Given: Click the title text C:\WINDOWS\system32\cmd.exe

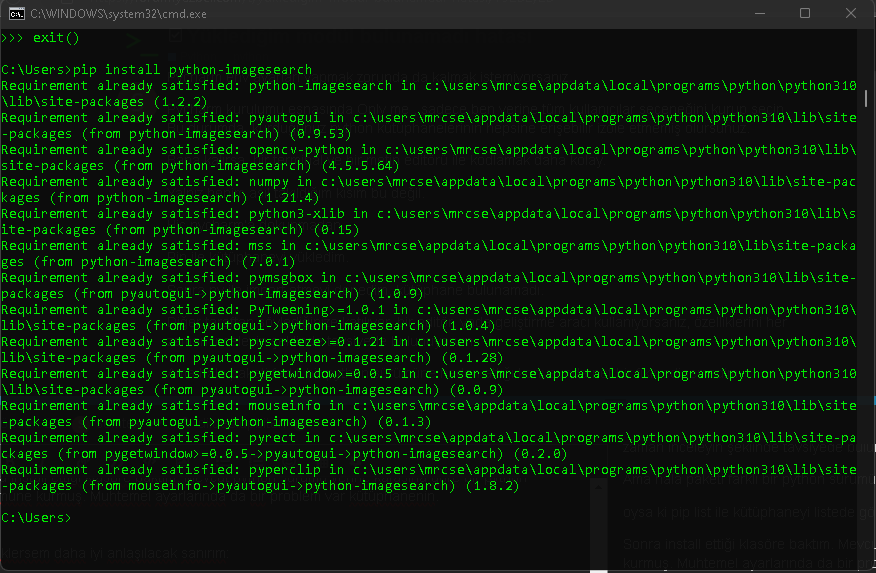Looking at the screenshot, I should coord(118,14).
